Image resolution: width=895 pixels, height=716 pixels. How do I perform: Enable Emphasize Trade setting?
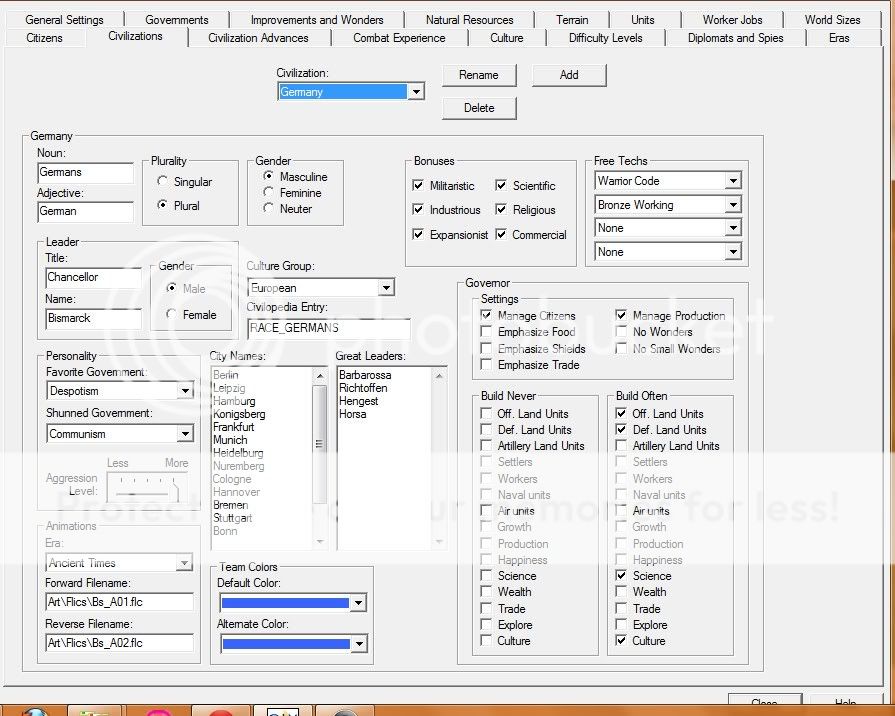tap(486, 364)
